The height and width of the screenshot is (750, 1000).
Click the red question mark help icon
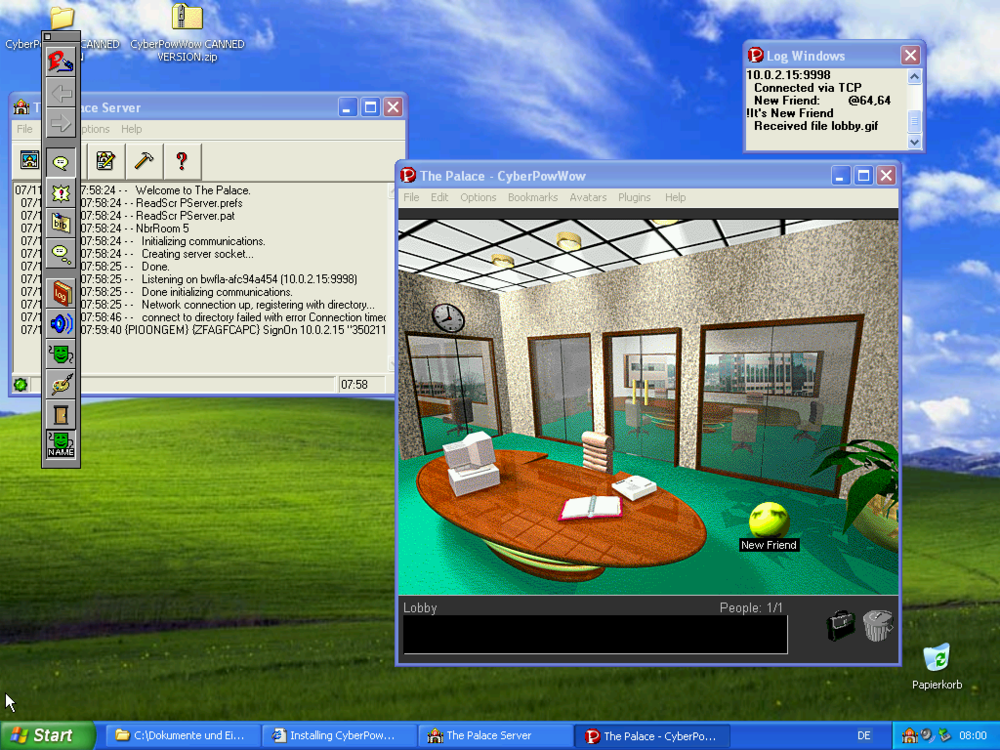pos(182,161)
